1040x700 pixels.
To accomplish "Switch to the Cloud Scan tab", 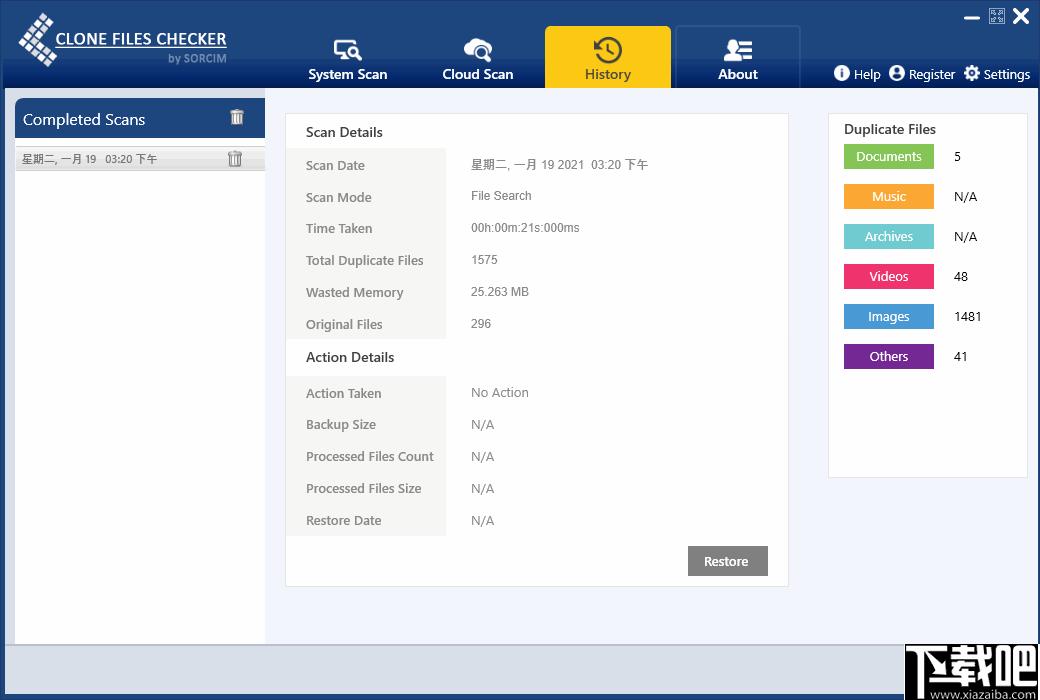I will point(478,58).
